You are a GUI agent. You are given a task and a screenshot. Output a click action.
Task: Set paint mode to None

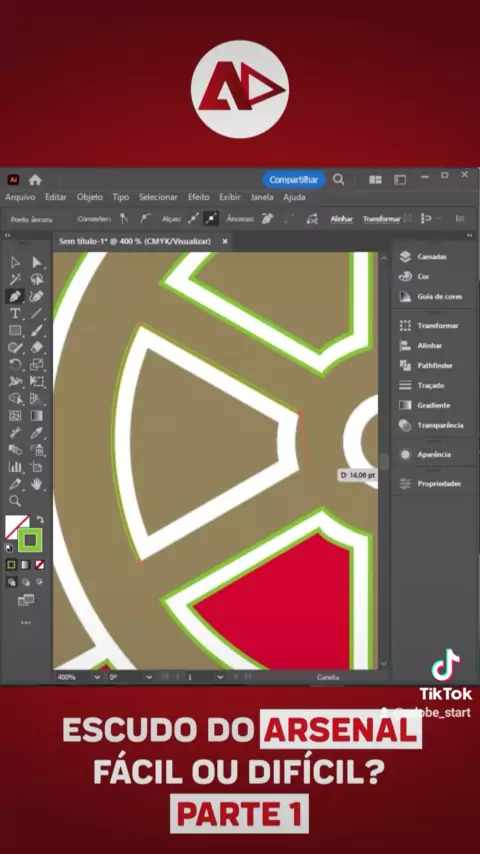[40, 565]
